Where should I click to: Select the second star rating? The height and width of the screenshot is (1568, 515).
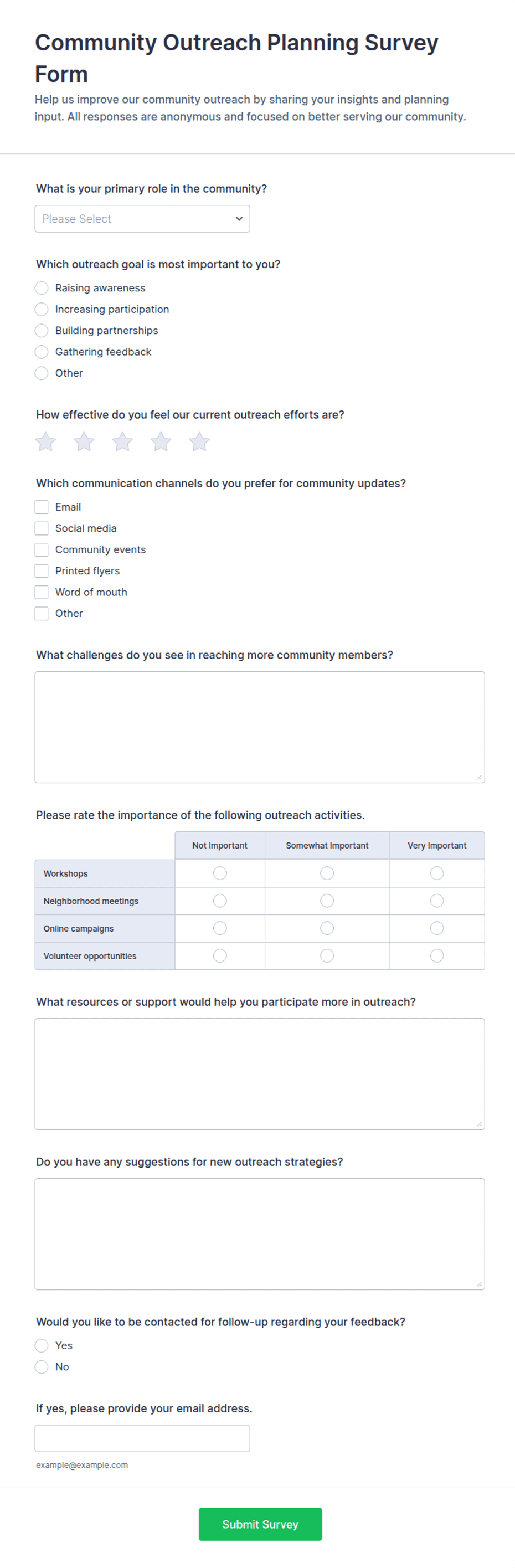[x=84, y=441]
